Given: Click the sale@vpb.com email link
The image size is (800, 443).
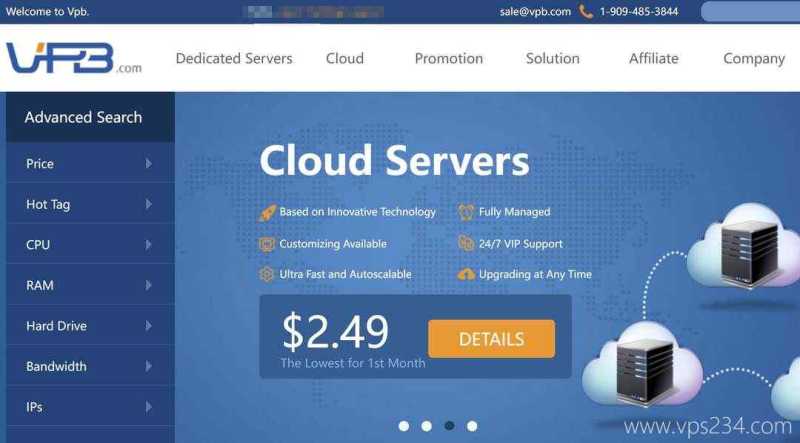Looking at the screenshot, I should [535, 12].
